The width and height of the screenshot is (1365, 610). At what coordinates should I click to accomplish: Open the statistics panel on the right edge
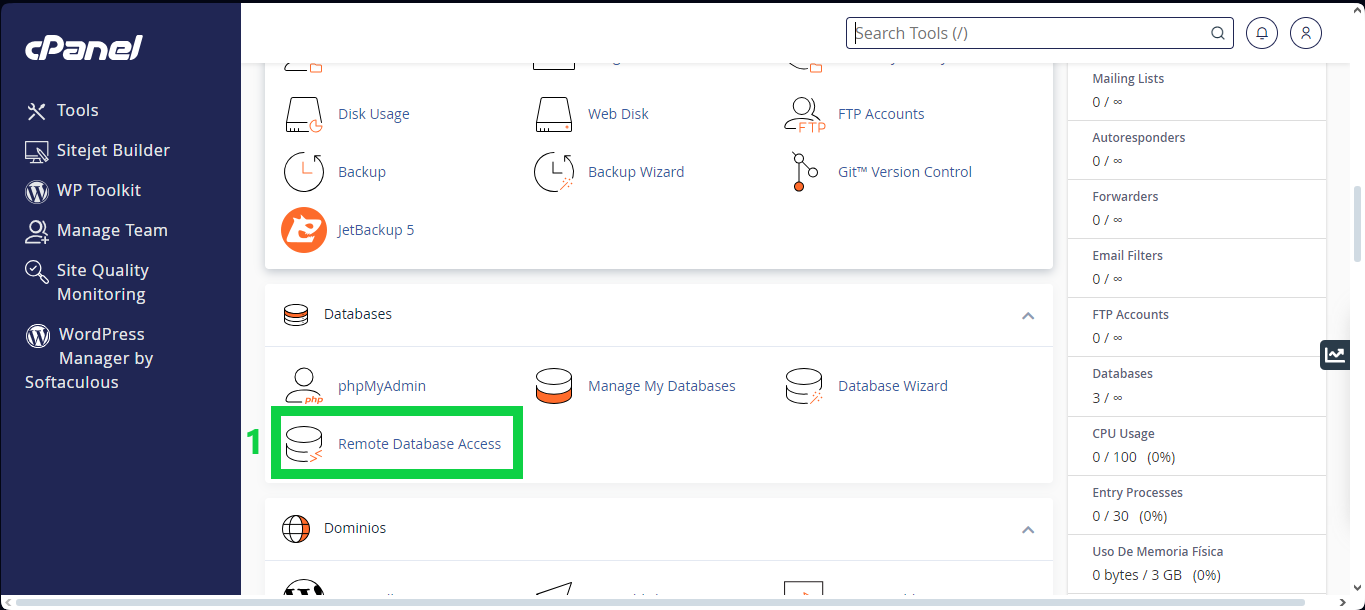click(x=1334, y=354)
